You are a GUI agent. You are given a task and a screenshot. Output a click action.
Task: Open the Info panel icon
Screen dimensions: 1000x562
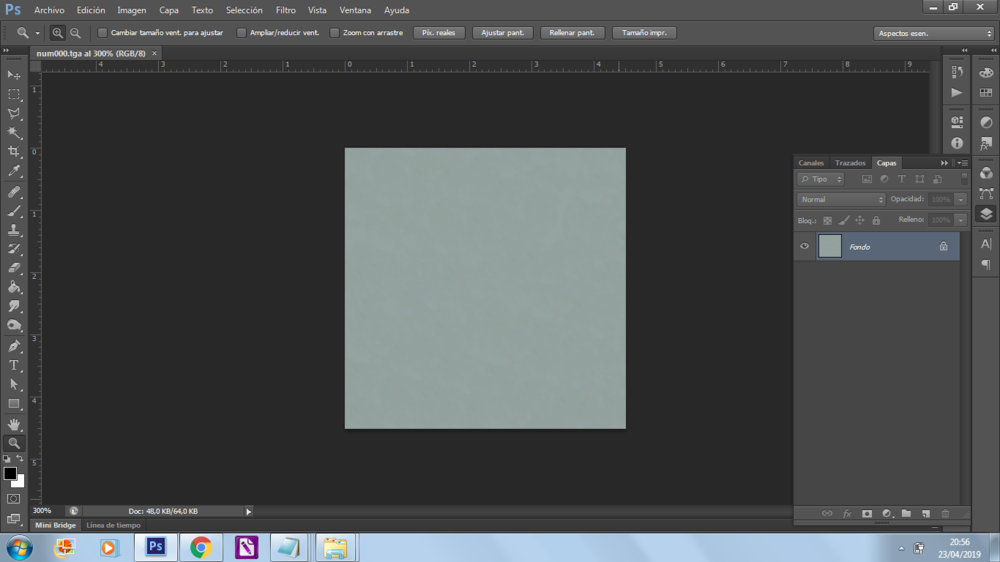click(x=957, y=143)
